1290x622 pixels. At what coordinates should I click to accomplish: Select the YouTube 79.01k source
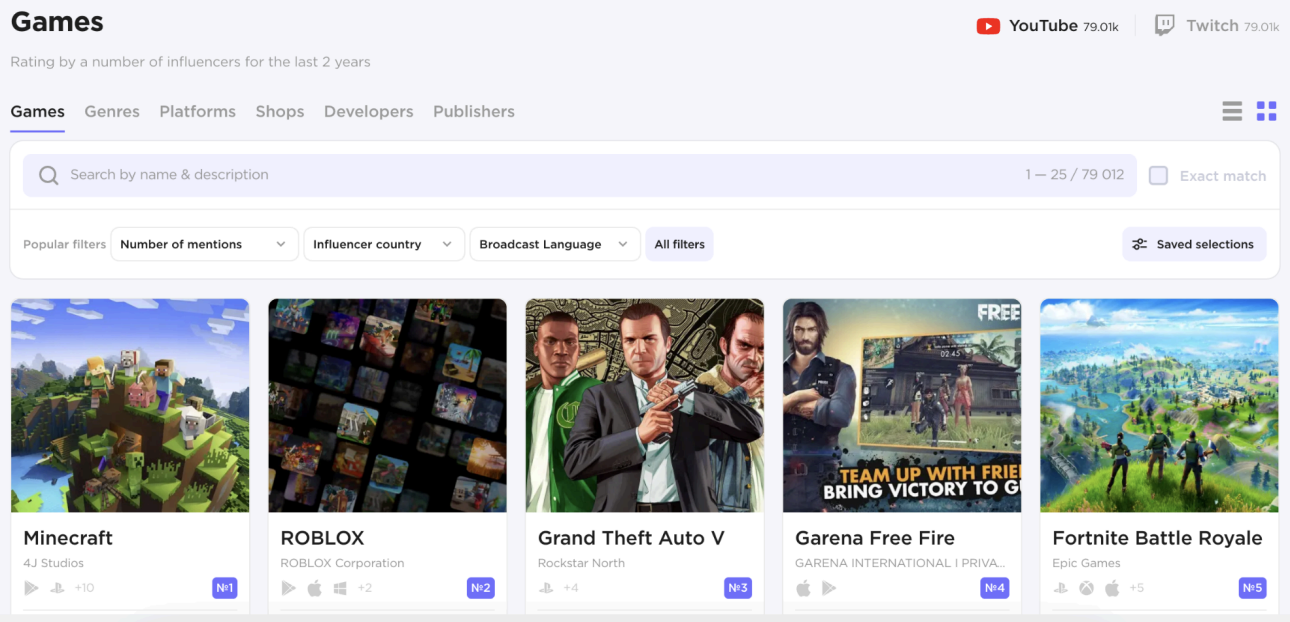[x=1047, y=26]
